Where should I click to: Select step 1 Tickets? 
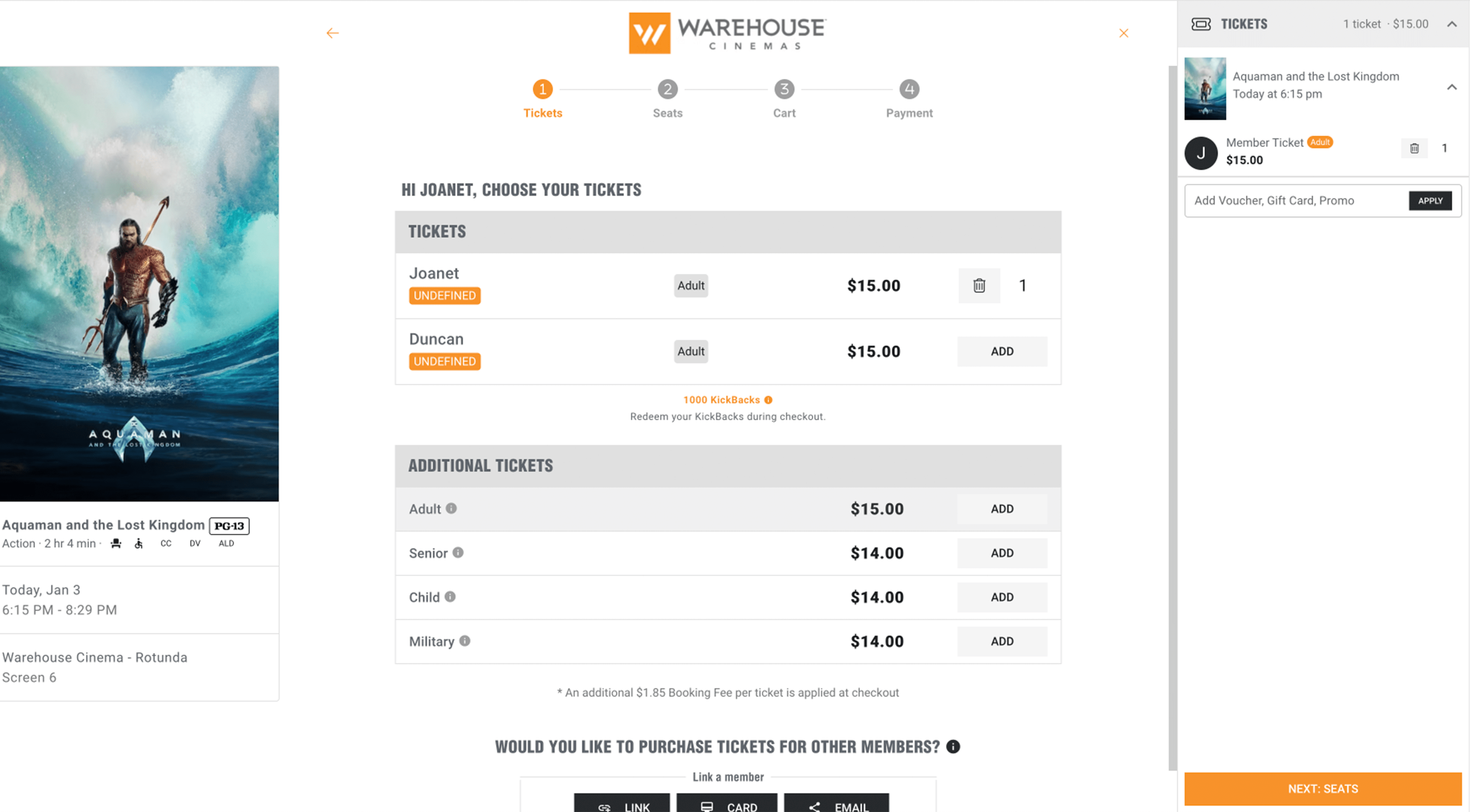click(542, 99)
